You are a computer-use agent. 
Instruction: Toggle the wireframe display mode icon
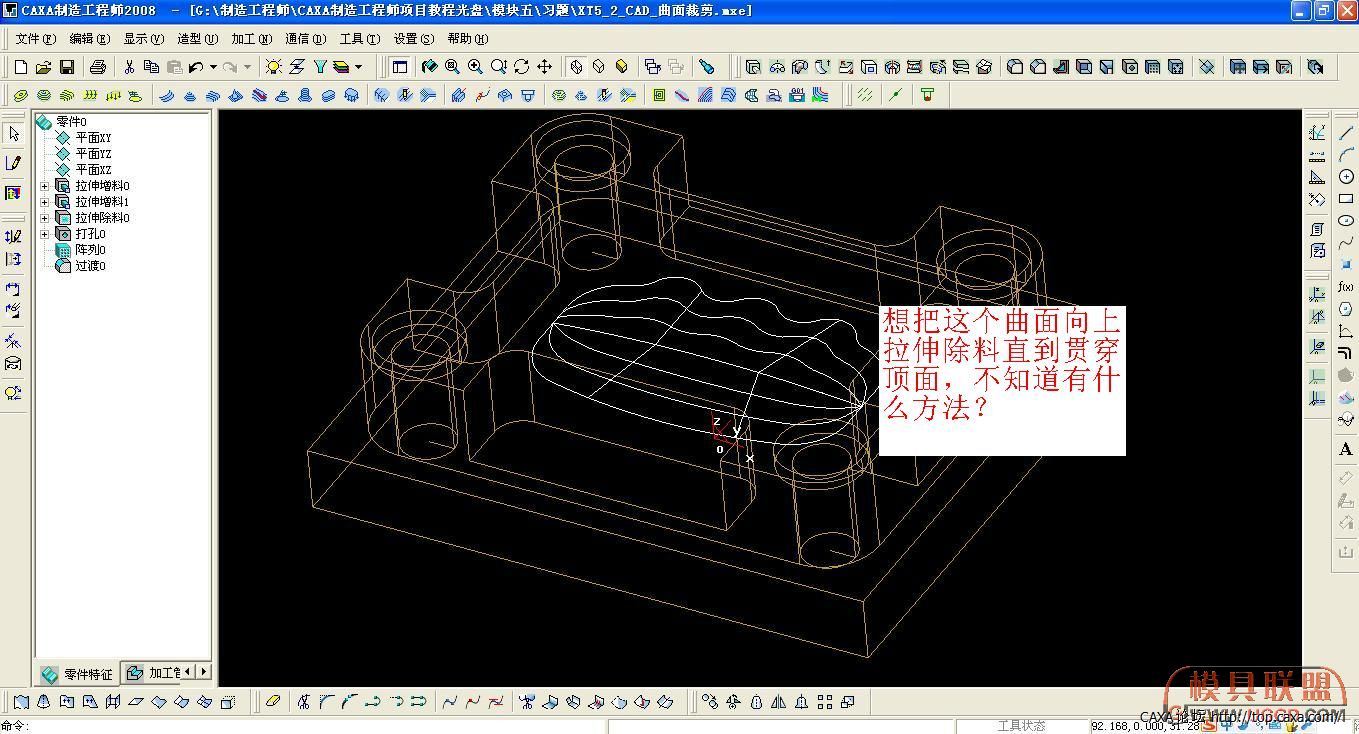click(576, 67)
